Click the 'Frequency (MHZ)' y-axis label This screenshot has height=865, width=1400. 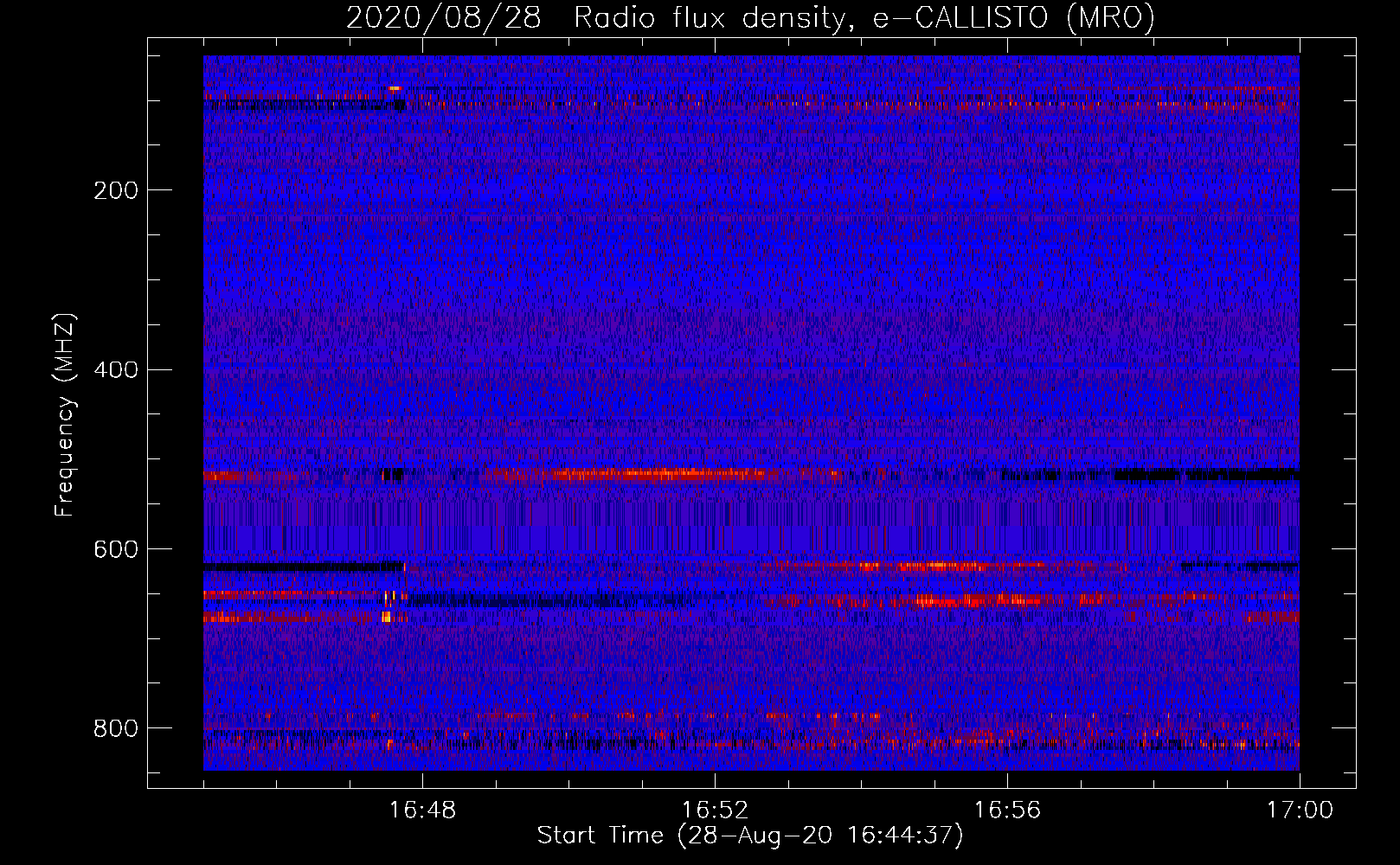click(65, 414)
